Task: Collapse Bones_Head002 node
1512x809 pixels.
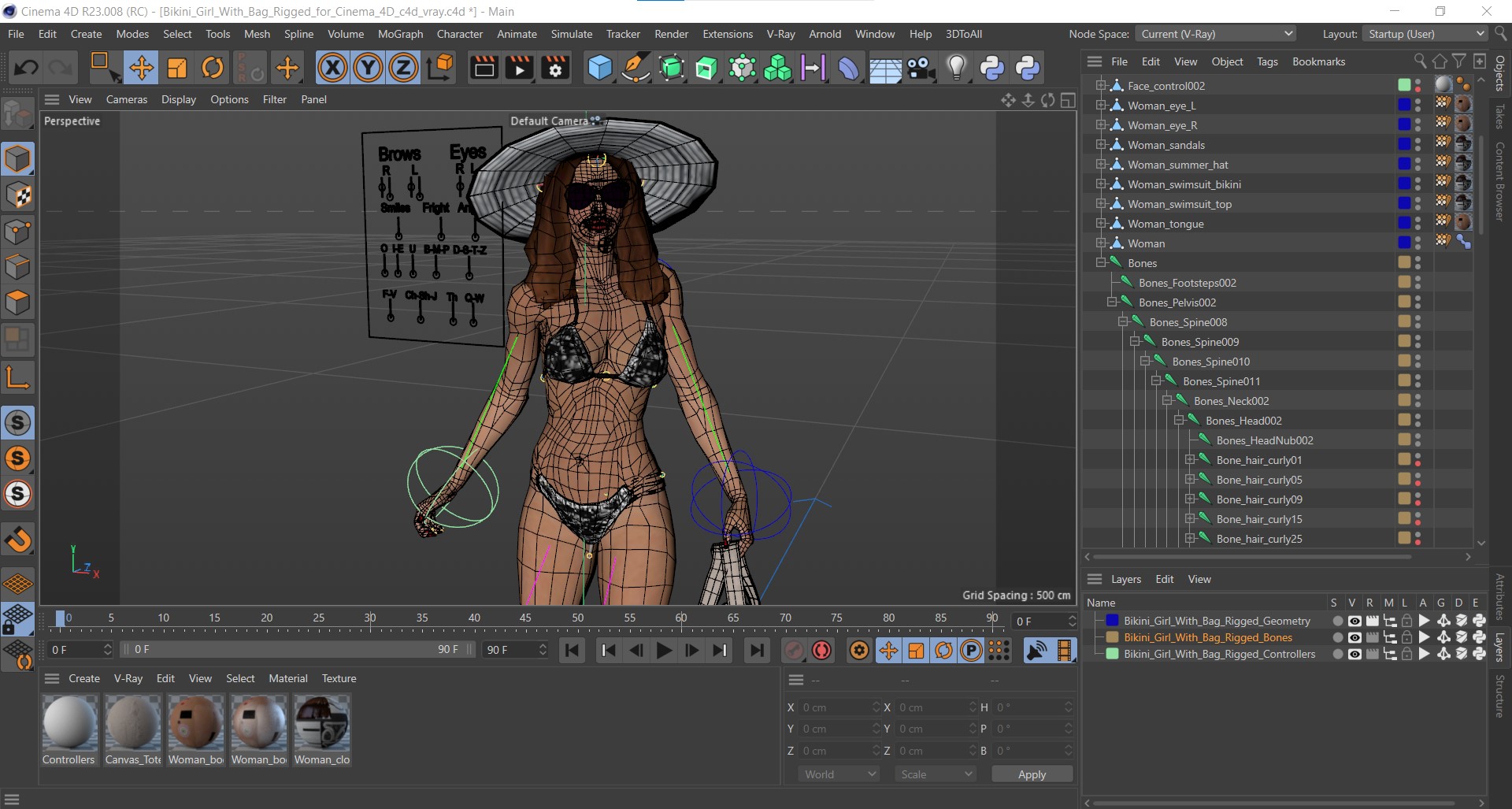Action: tap(1179, 421)
